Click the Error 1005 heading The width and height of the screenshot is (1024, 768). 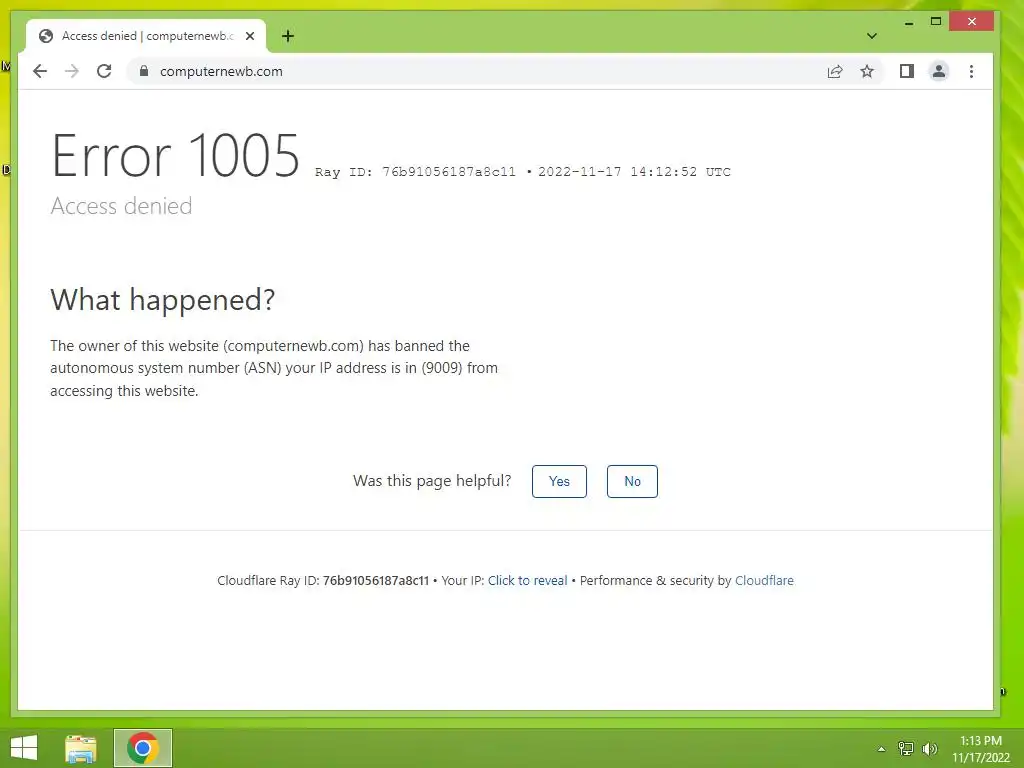coord(176,155)
